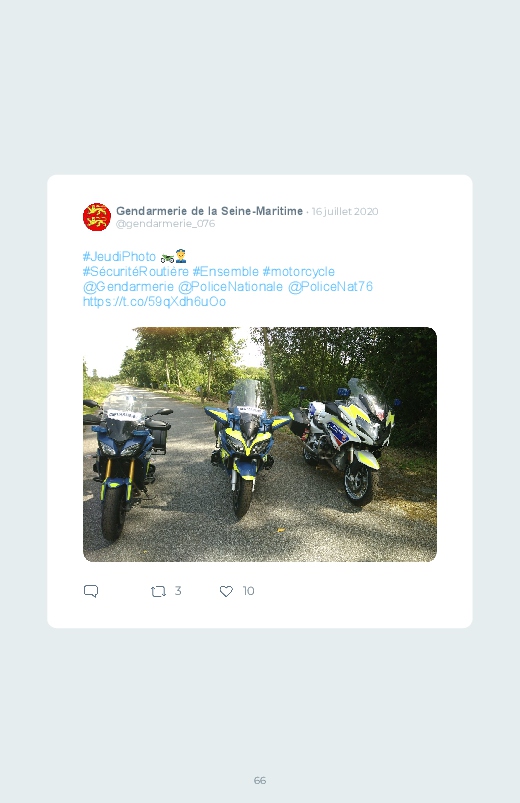Click the Gendarmerie Seine-Maritime profile avatar
The height and width of the screenshot is (803, 520).
tap(97, 217)
